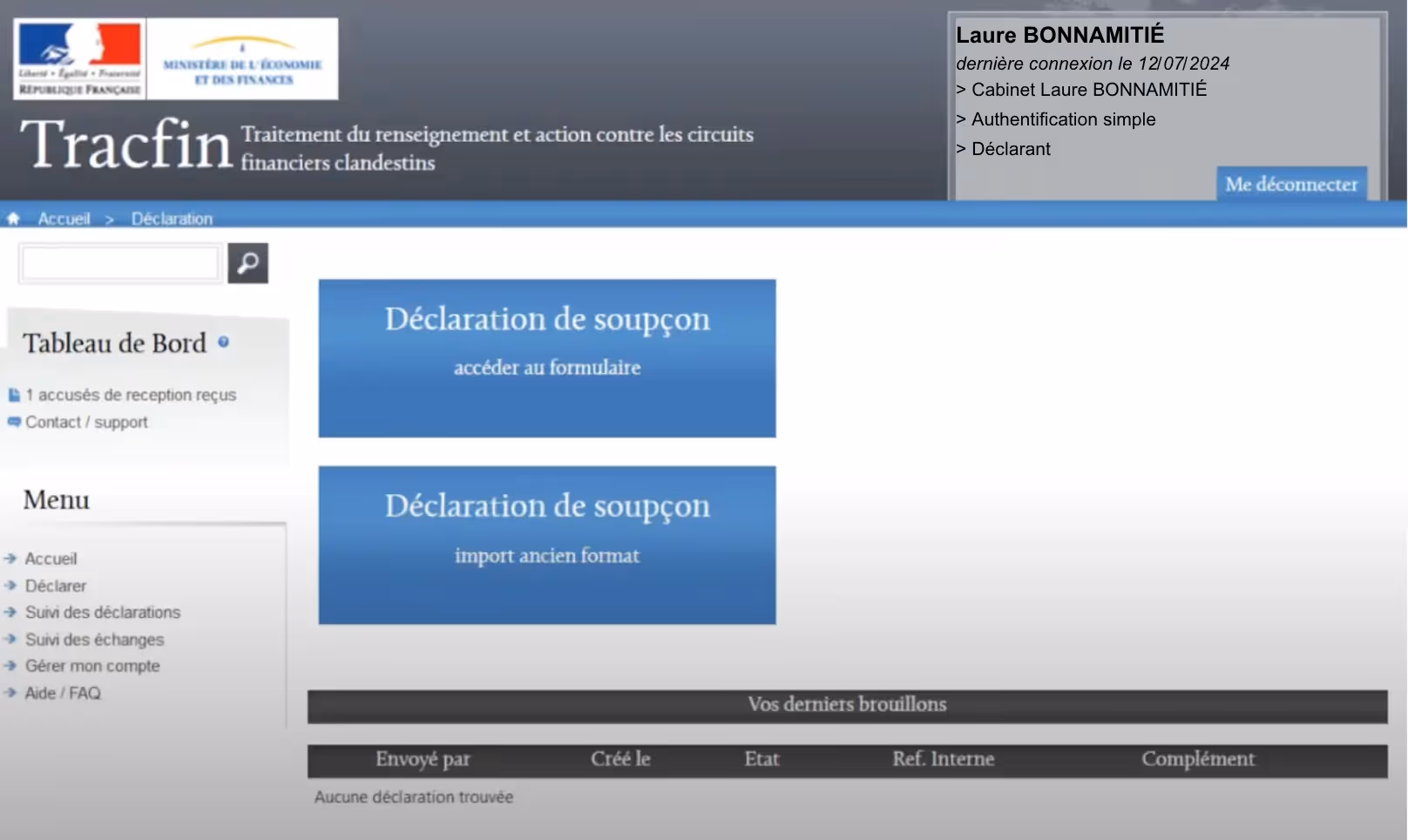Open 1 accusés de reception reçus
1408x840 pixels.
click(131, 395)
